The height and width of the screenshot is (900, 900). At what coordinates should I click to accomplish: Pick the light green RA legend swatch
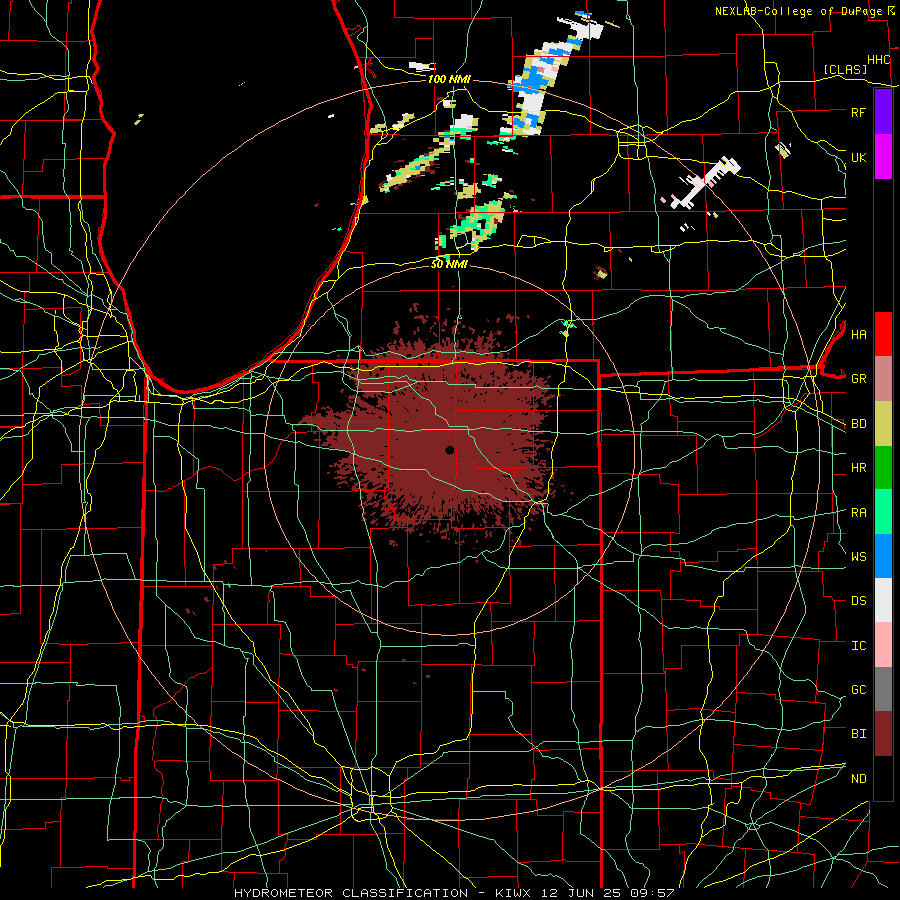[x=883, y=511]
